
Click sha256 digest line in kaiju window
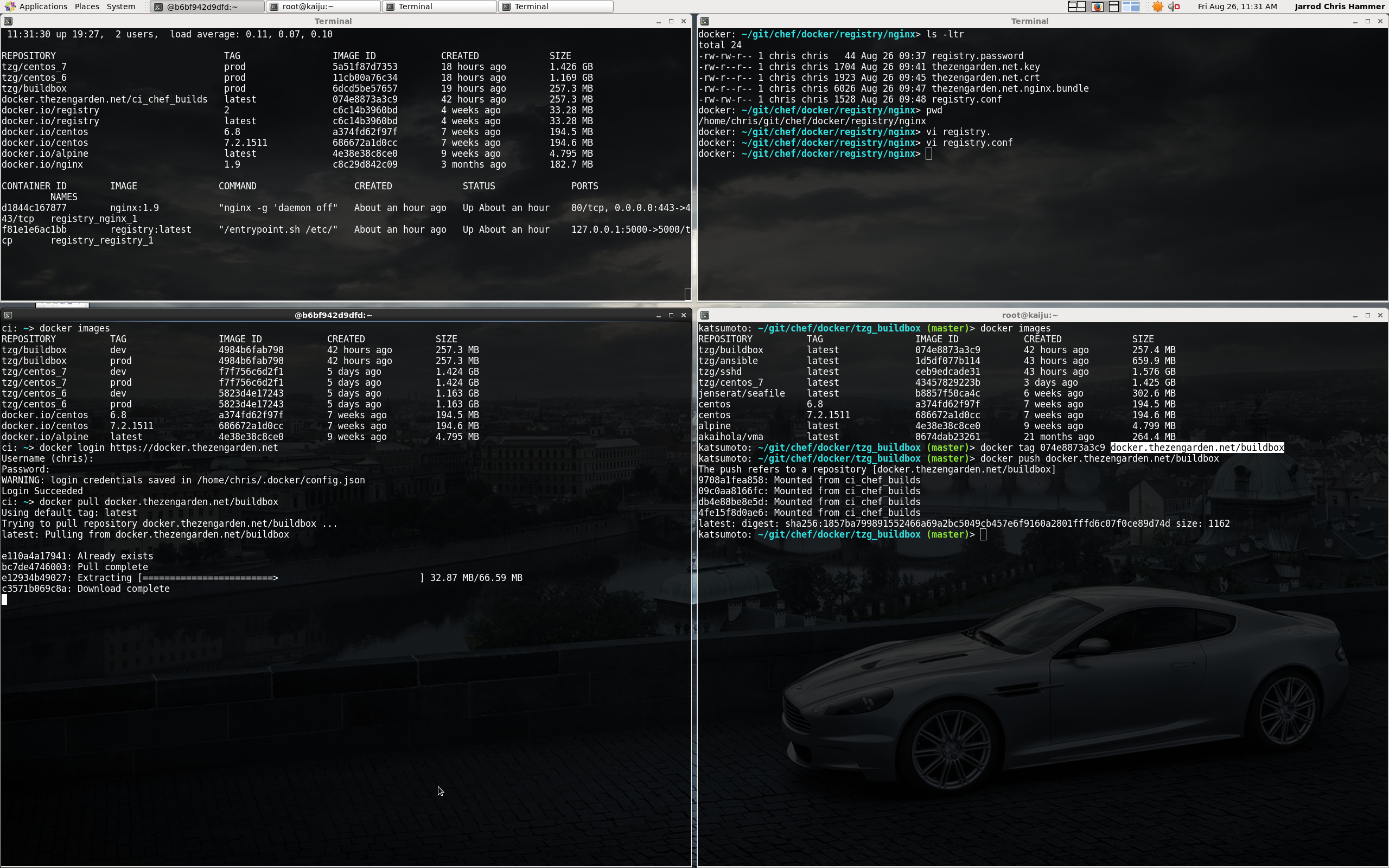(964, 524)
